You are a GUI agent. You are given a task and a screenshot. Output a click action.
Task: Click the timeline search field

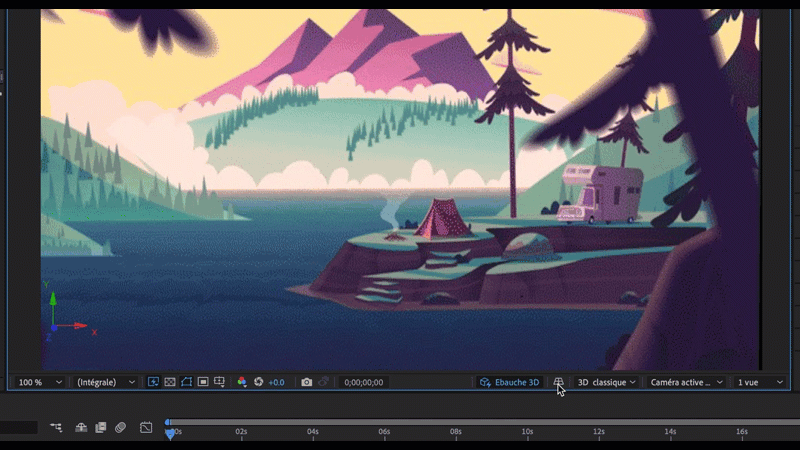[18, 427]
